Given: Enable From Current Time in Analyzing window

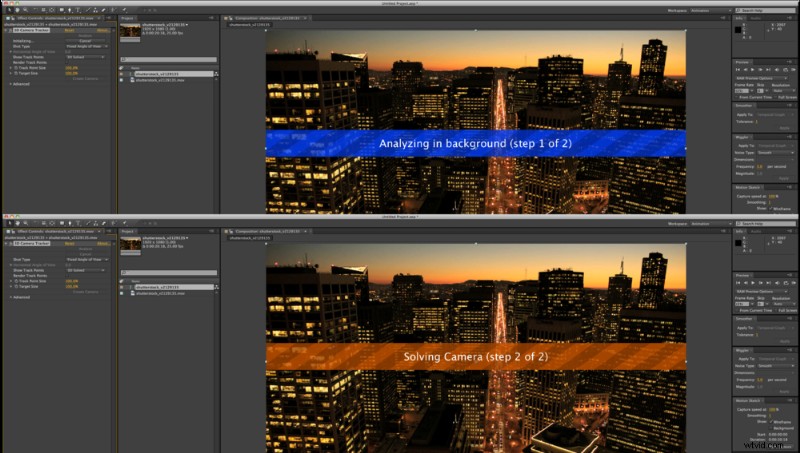Looking at the screenshot, I should coord(736,97).
